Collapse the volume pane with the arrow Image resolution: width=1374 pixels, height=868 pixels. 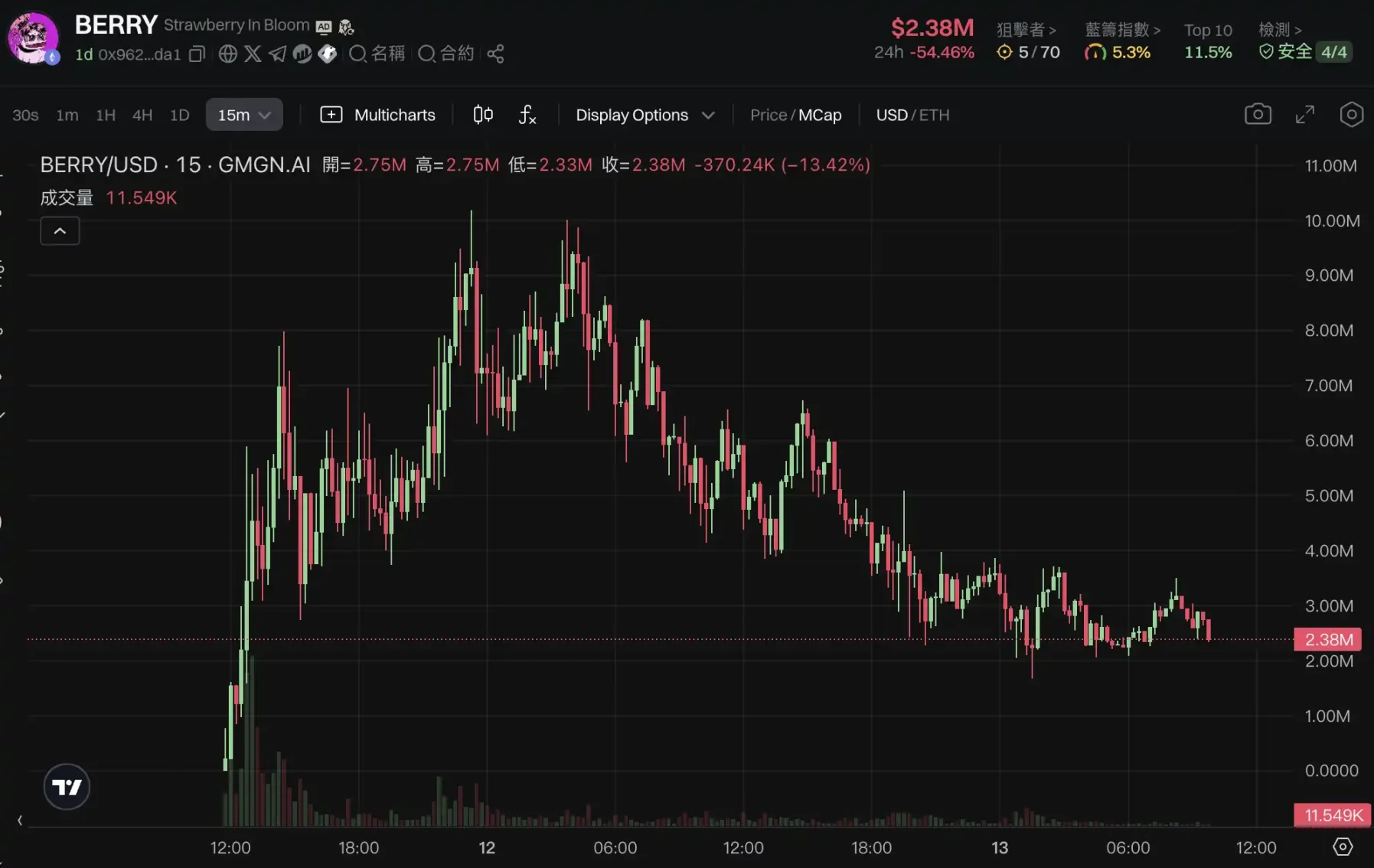click(60, 230)
